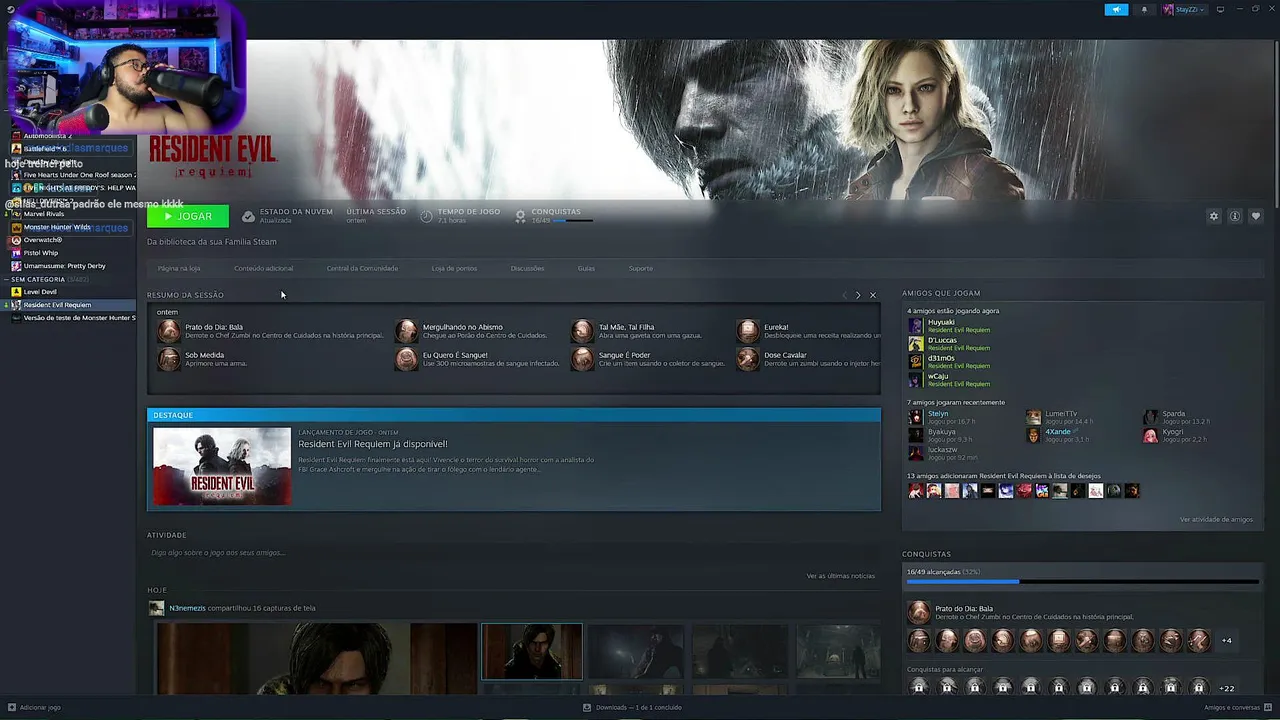Click the Sob Medida achievement icon
Screen dimensions: 1280x720
click(x=169, y=359)
